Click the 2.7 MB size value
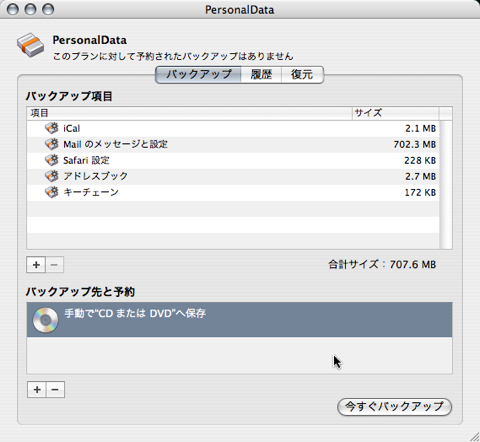The image size is (480, 442). click(421, 176)
